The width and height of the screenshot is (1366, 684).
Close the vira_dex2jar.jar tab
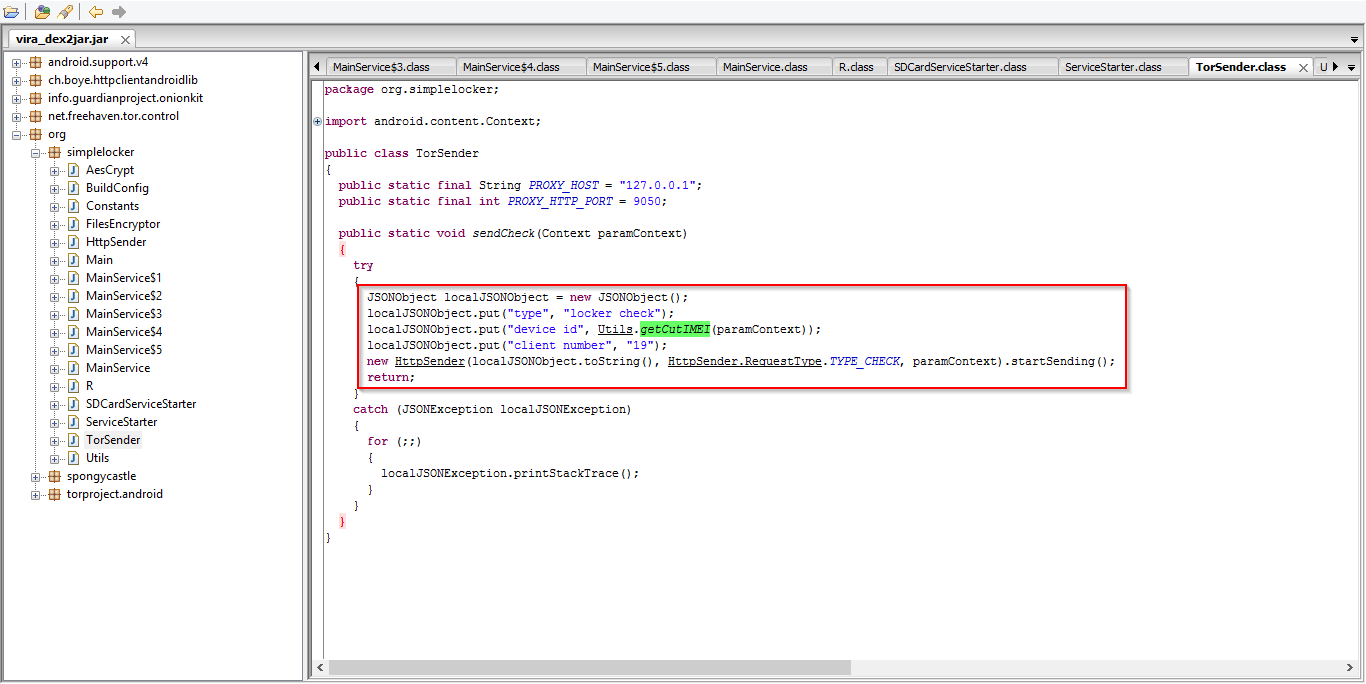tap(125, 40)
